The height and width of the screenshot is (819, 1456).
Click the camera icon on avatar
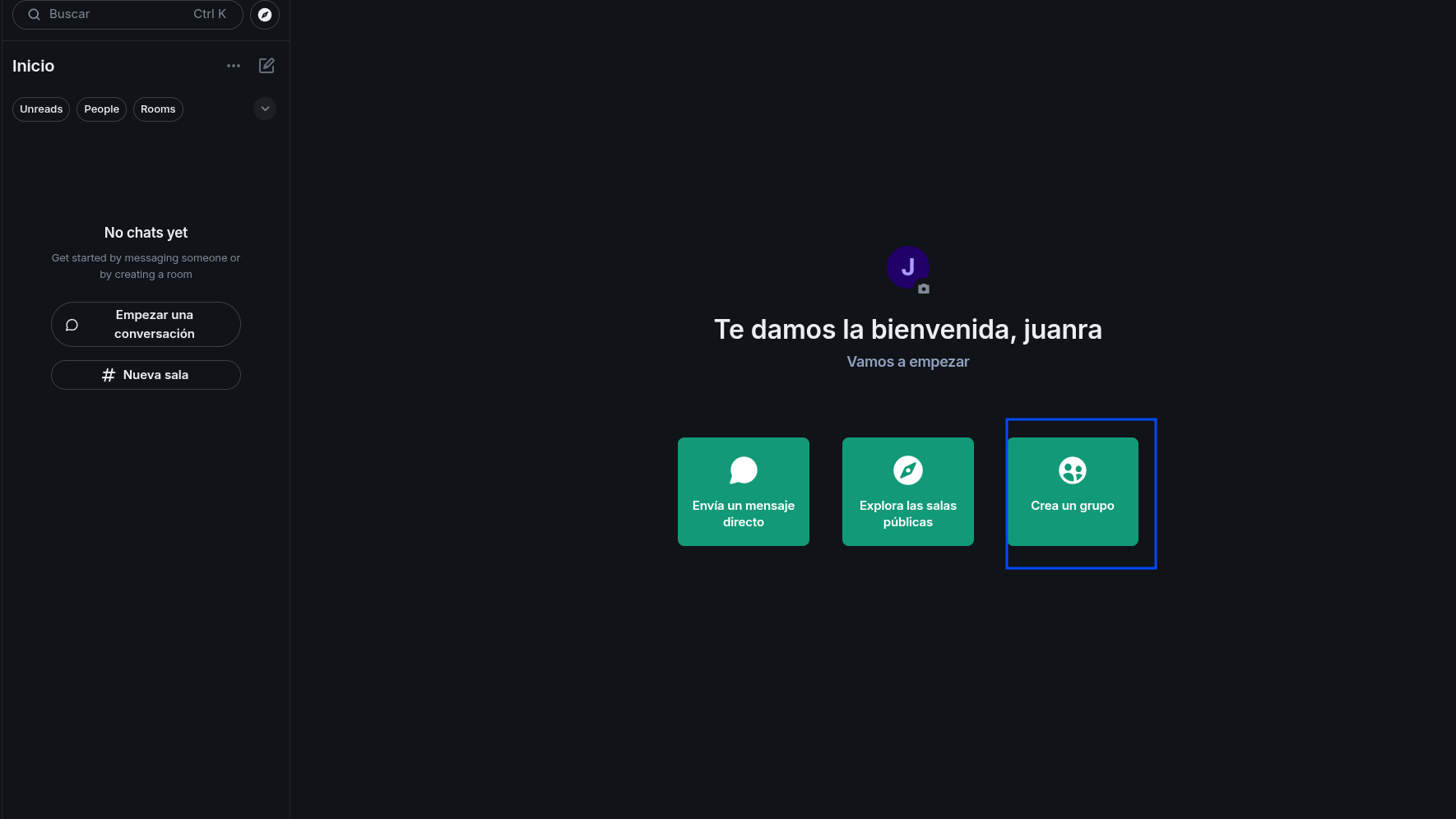point(924,289)
